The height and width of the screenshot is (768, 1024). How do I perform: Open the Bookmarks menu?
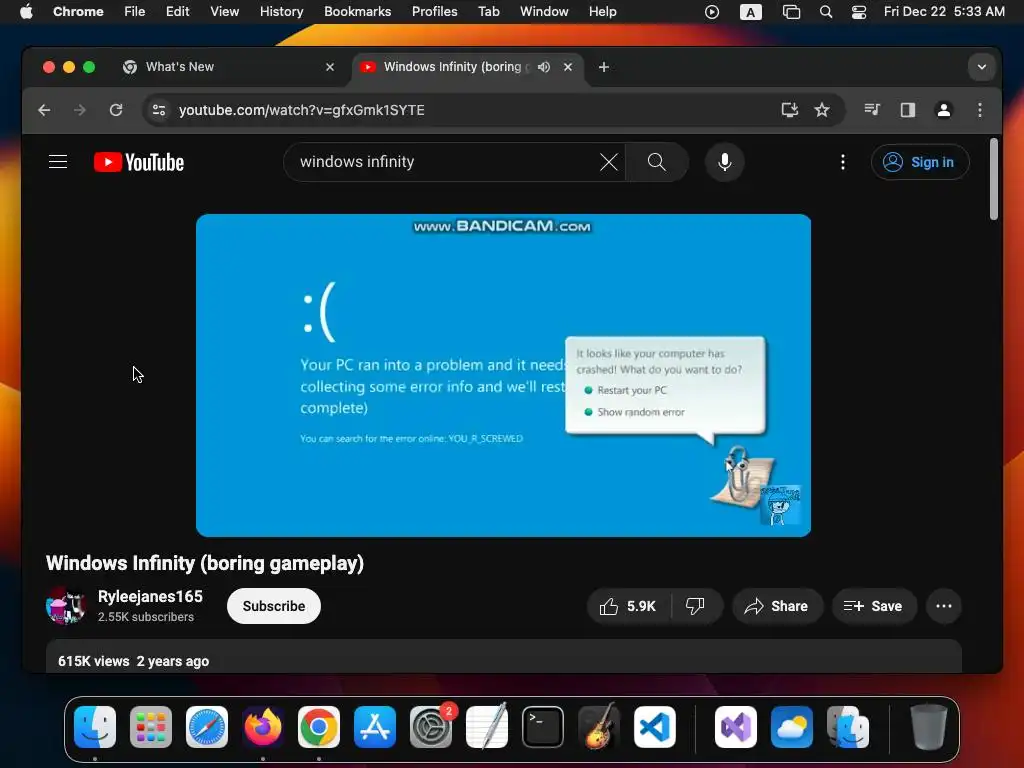pyautogui.click(x=357, y=12)
